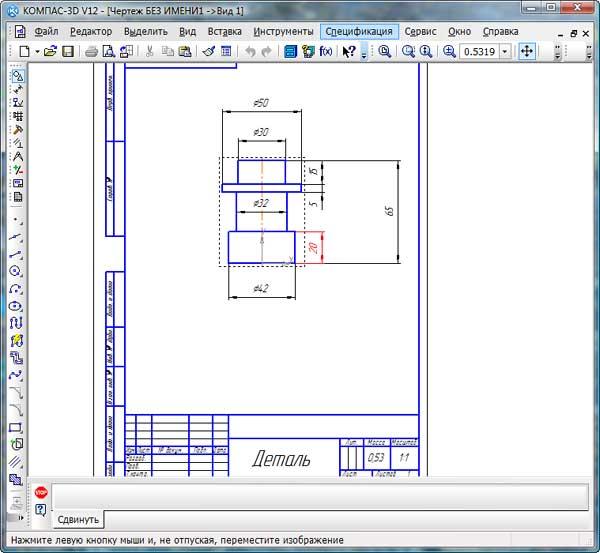Select the Ellipse tool icon
The image size is (600, 553).
tap(16, 306)
